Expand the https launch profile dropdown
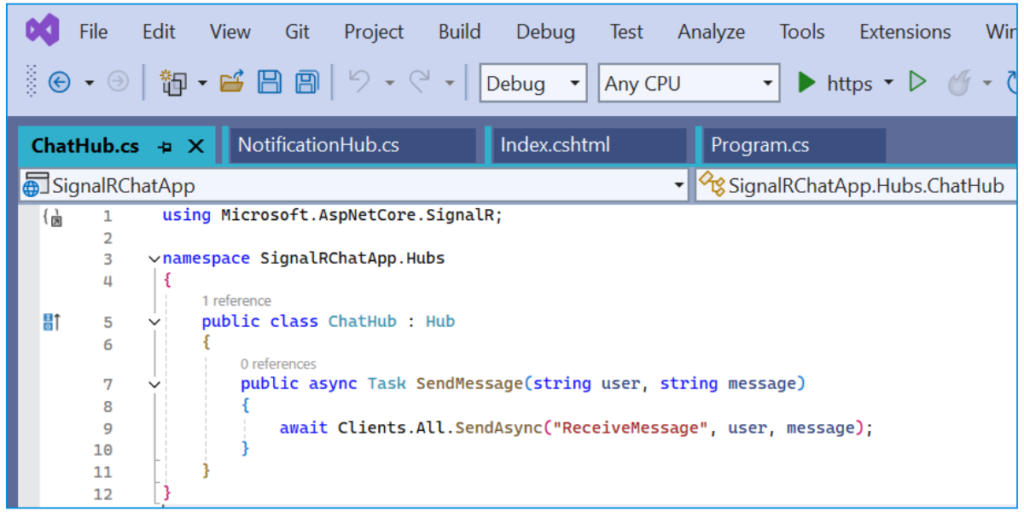 888,84
